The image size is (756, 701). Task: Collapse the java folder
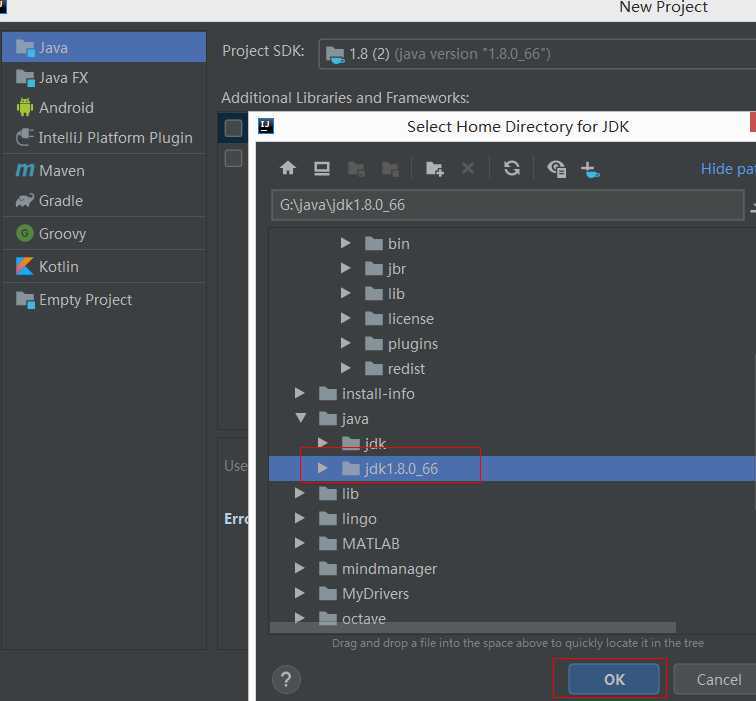point(300,418)
